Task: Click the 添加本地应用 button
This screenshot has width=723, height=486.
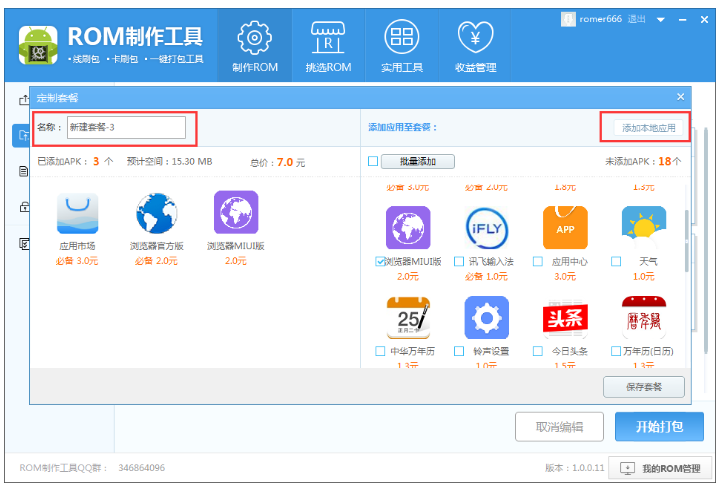Action: tap(648, 128)
